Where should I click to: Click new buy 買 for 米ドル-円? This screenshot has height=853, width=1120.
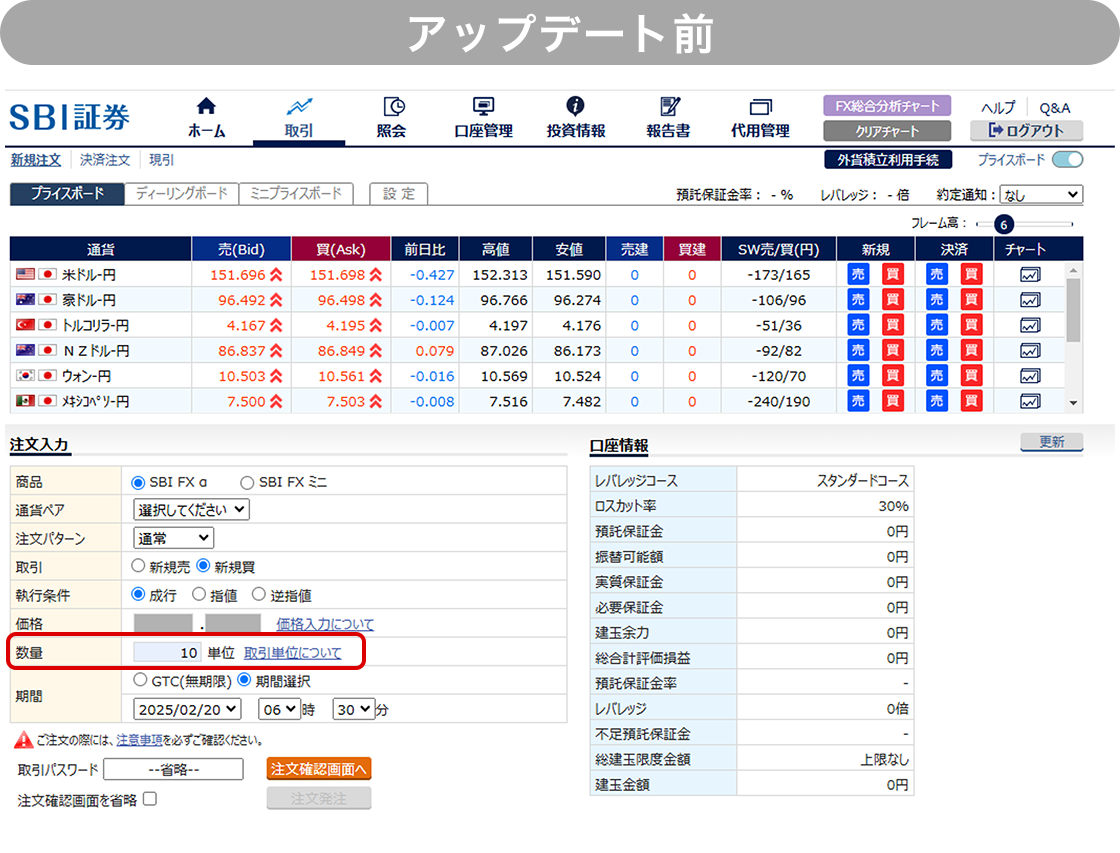(893, 274)
